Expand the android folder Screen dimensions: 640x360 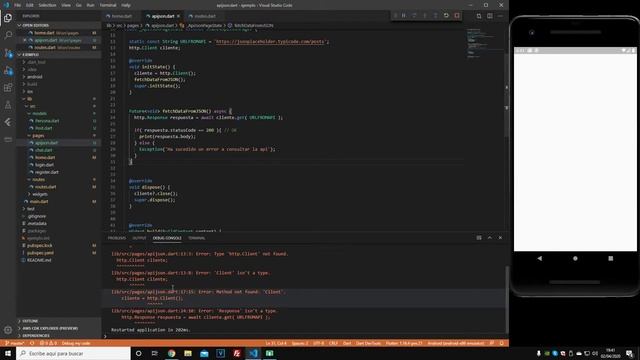tap(35, 77)
